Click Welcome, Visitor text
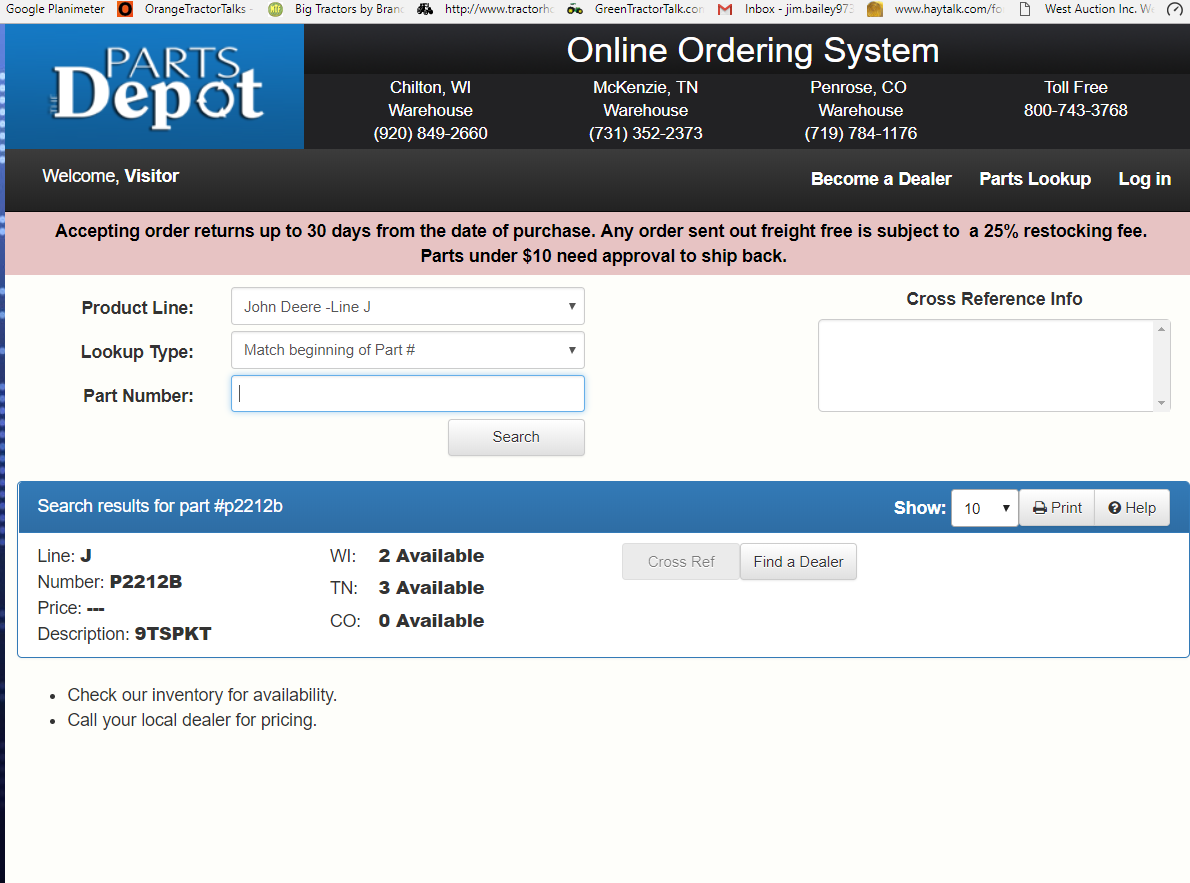 111,176
